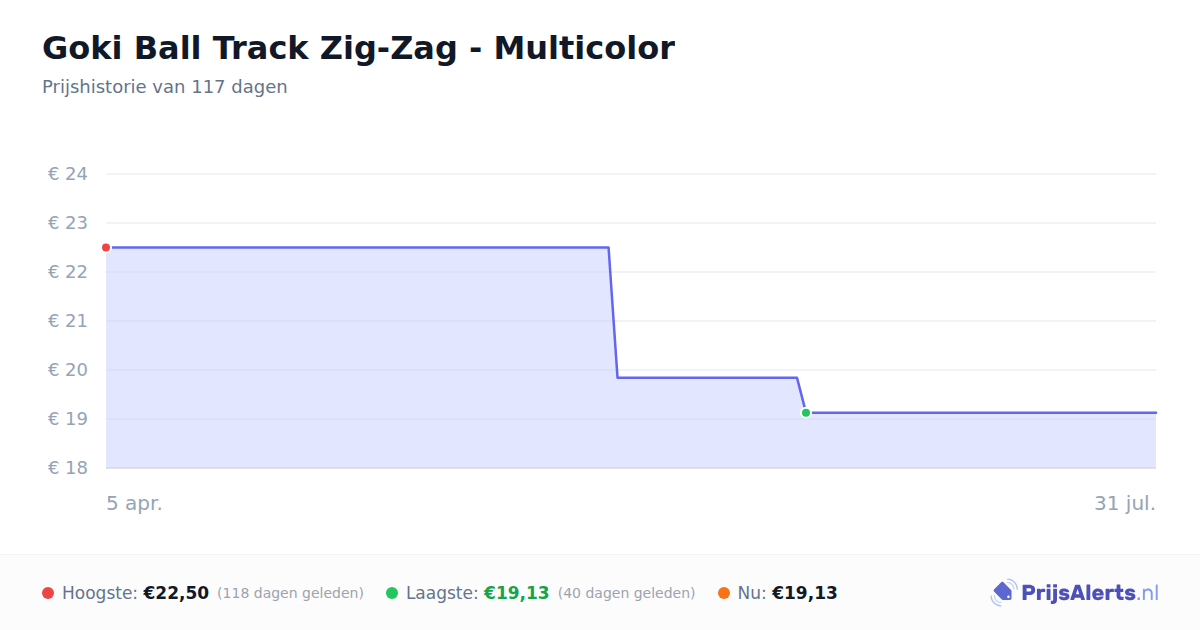This screenshot has height=630, width=1200.
Task: Click the 40 dagen geleden note
Action: (x=627, y=593)
